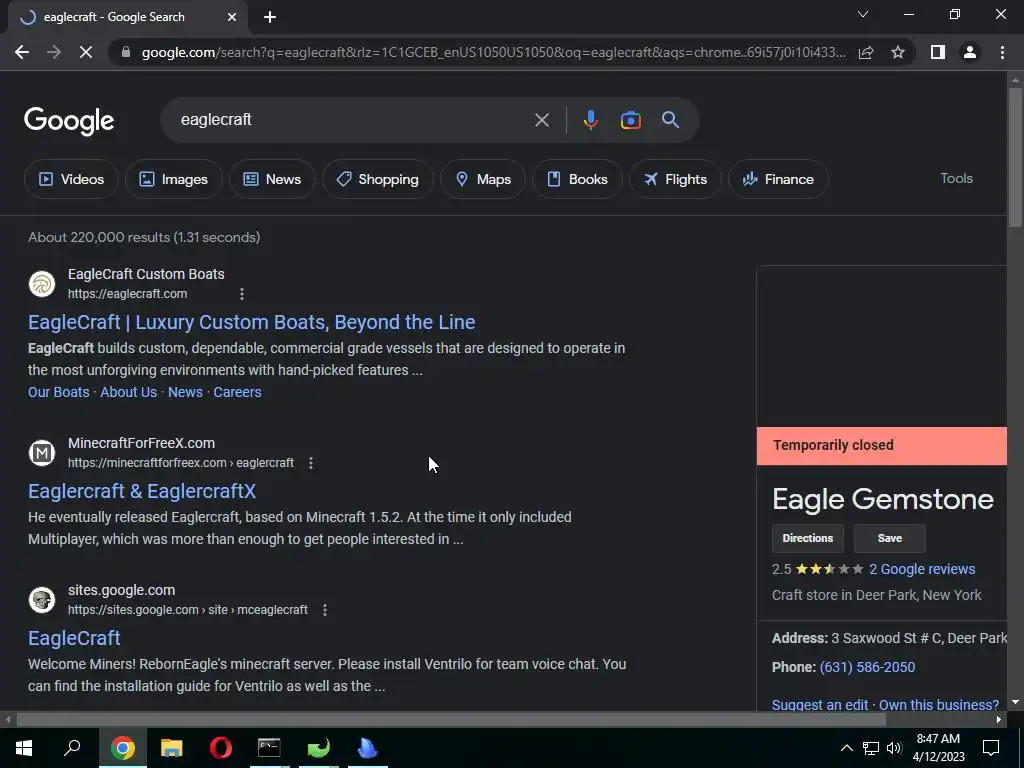Viewport: 1024px width, 768px height.
Task: Open the tab search dropdown
Action: click(x=863, y=14)
